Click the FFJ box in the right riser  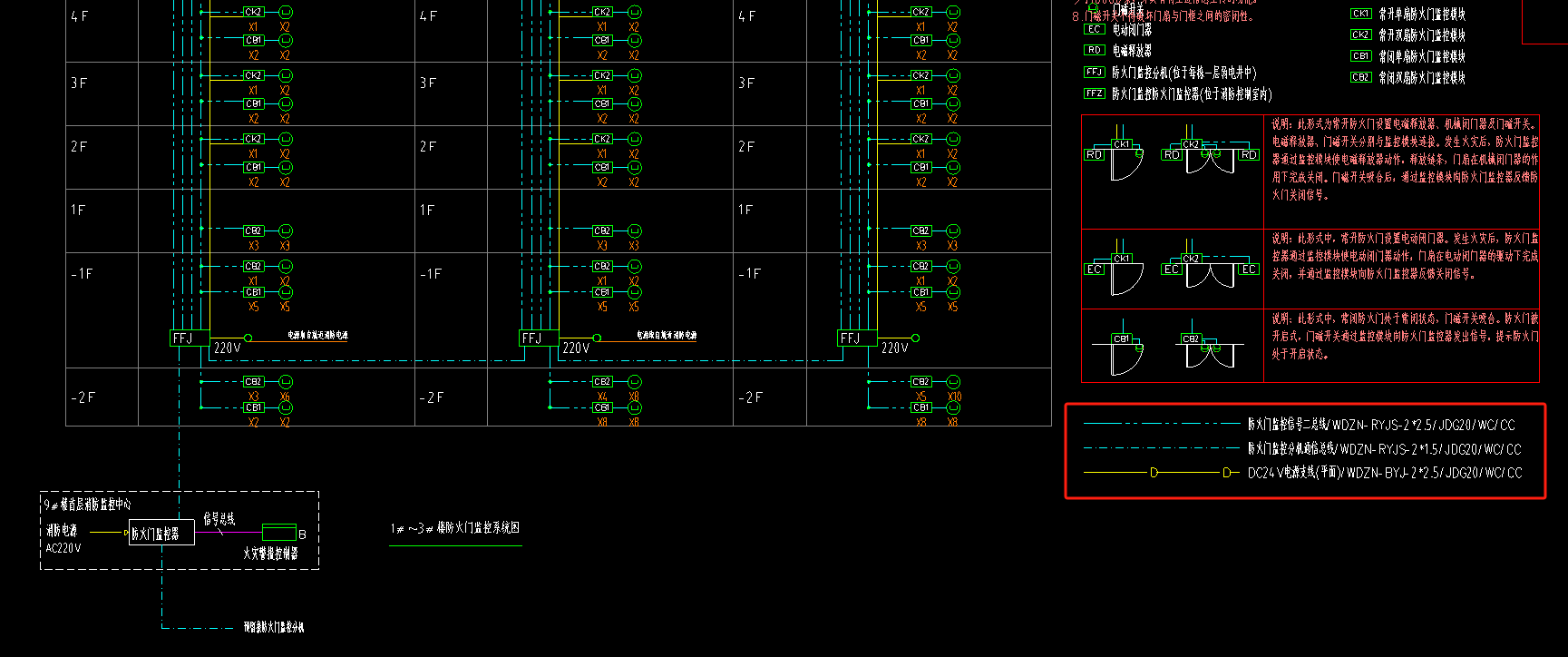(856, 338)
